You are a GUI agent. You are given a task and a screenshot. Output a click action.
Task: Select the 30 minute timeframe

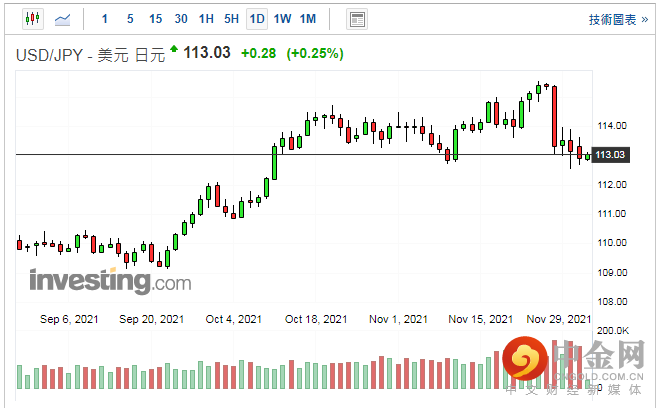(x=181, y=19)
